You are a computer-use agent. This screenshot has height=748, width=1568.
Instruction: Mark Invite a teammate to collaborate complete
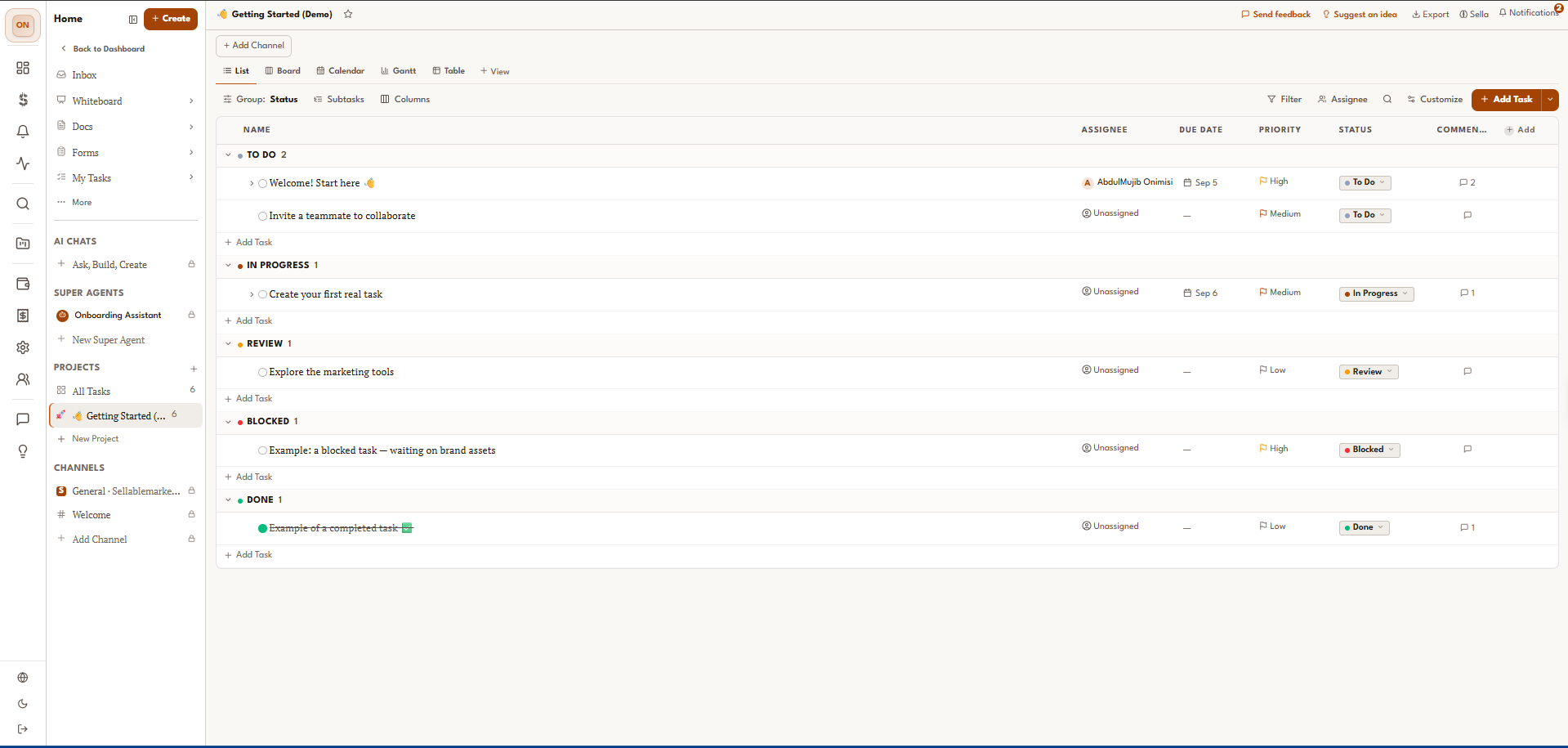pyautogui.click(x=262, y=216)
